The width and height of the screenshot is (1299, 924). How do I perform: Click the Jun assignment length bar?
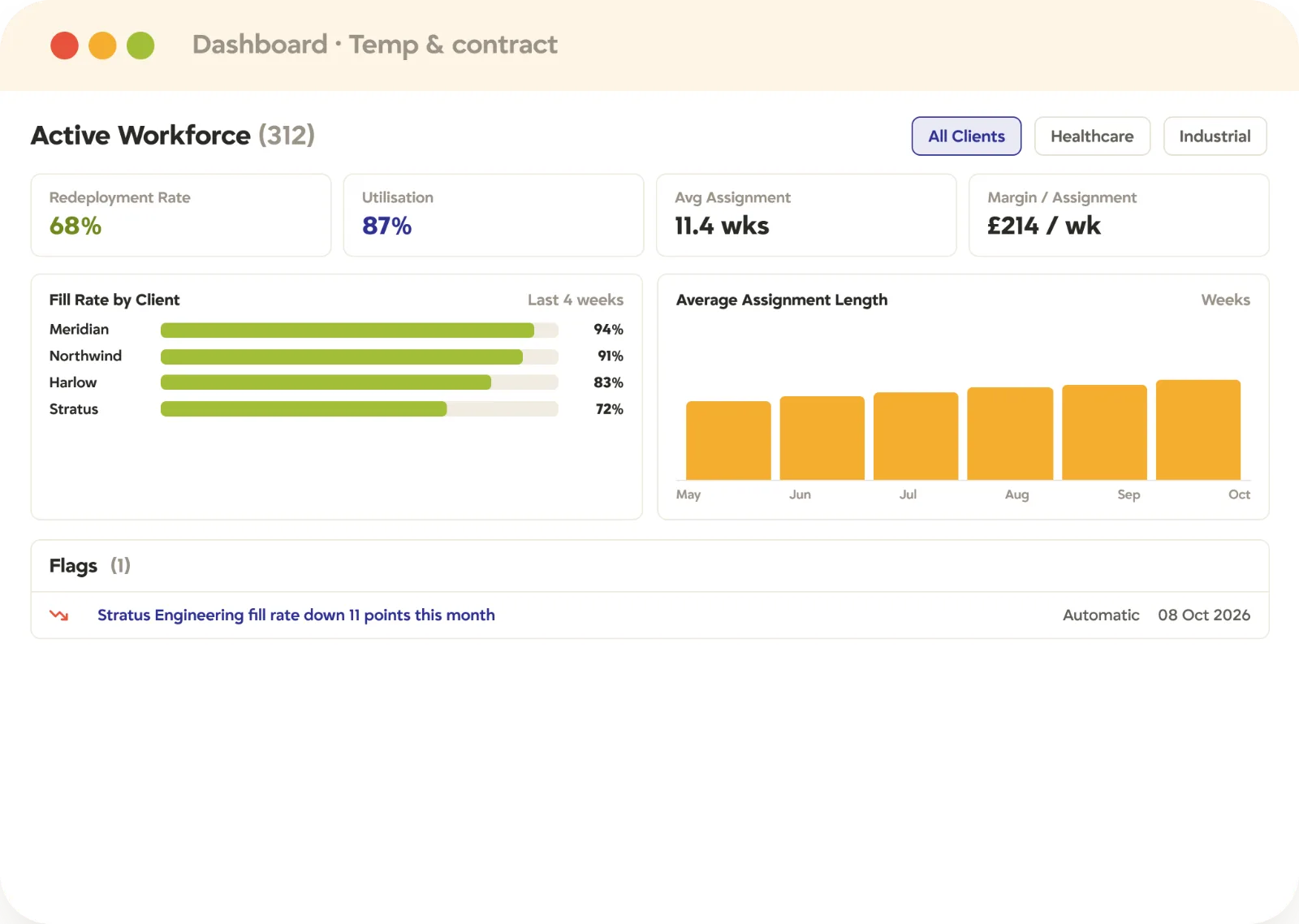coord(822,438)
